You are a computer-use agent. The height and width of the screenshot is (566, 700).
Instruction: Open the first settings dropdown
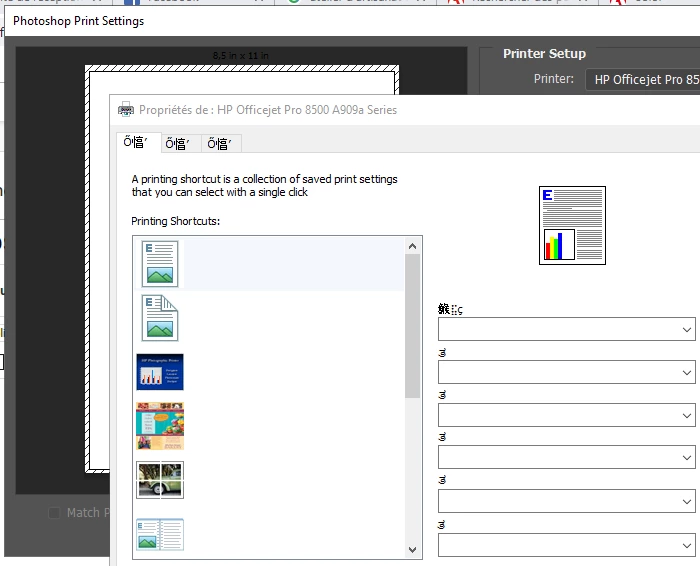coord(567,329)
